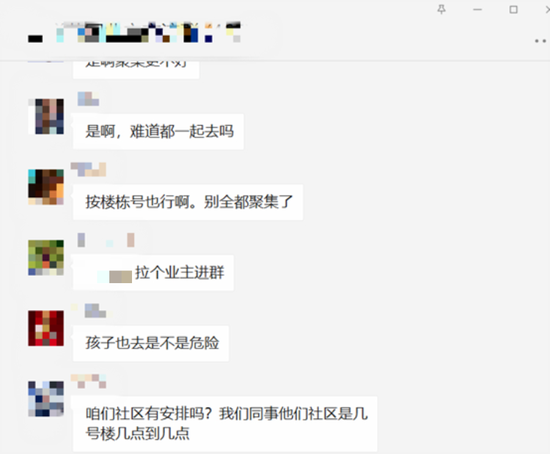Select the message 咱们社区有安排吗

pyautogui.click(x=225, y=424)
